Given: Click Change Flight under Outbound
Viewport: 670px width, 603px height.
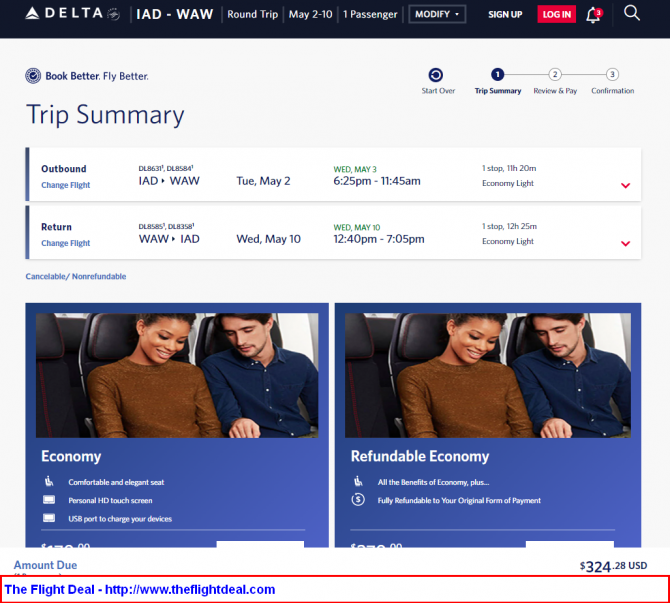Looking at the screenshot, I should [65, 185].
